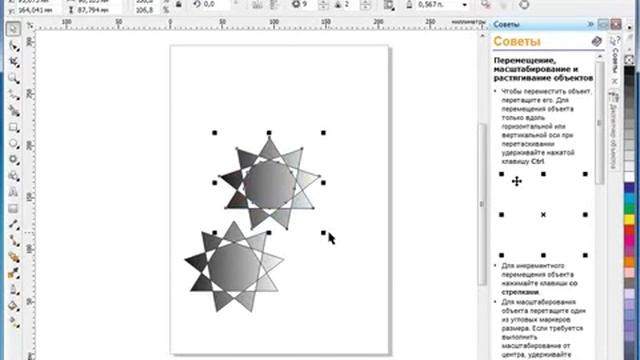Select the Ellipse tool
This screenshot has width=640, height=360.
(13, 144)
